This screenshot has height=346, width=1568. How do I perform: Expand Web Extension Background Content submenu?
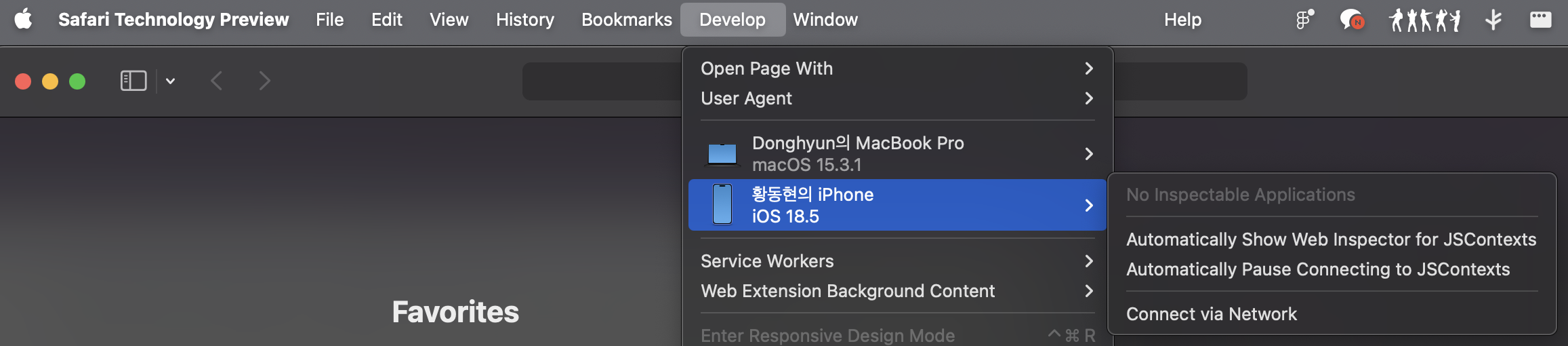[897, 291]
